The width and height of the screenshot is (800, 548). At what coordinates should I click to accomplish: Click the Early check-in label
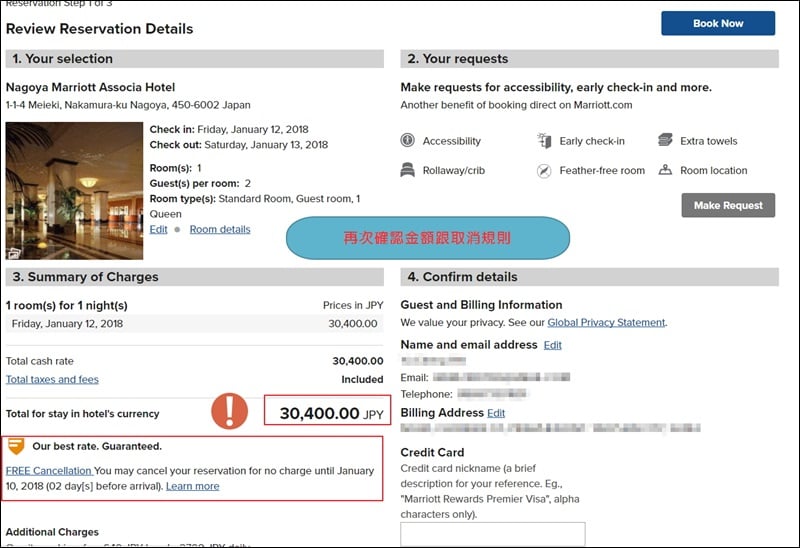tap(592, 141)
